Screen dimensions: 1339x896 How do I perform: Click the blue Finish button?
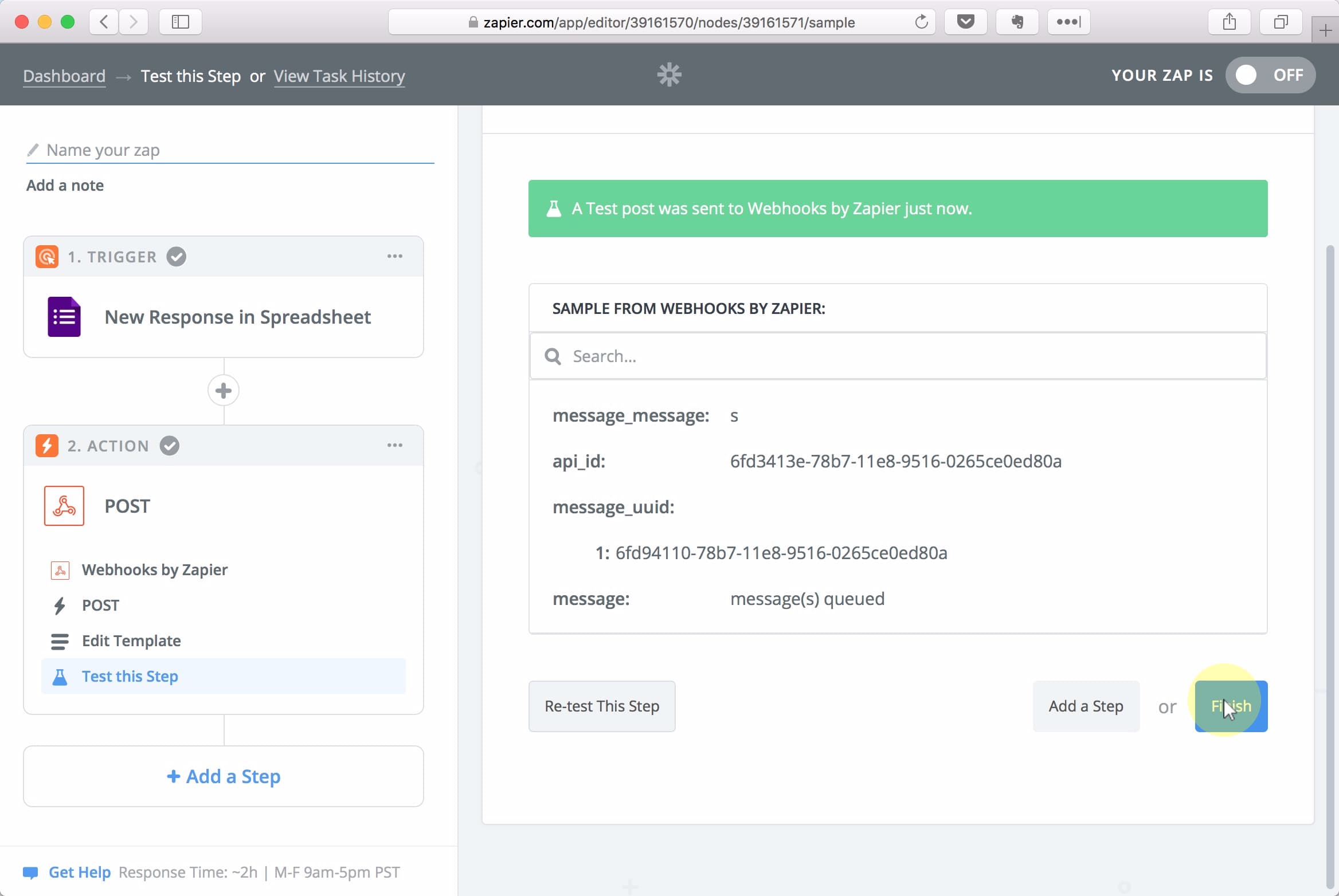[1231, 706]
